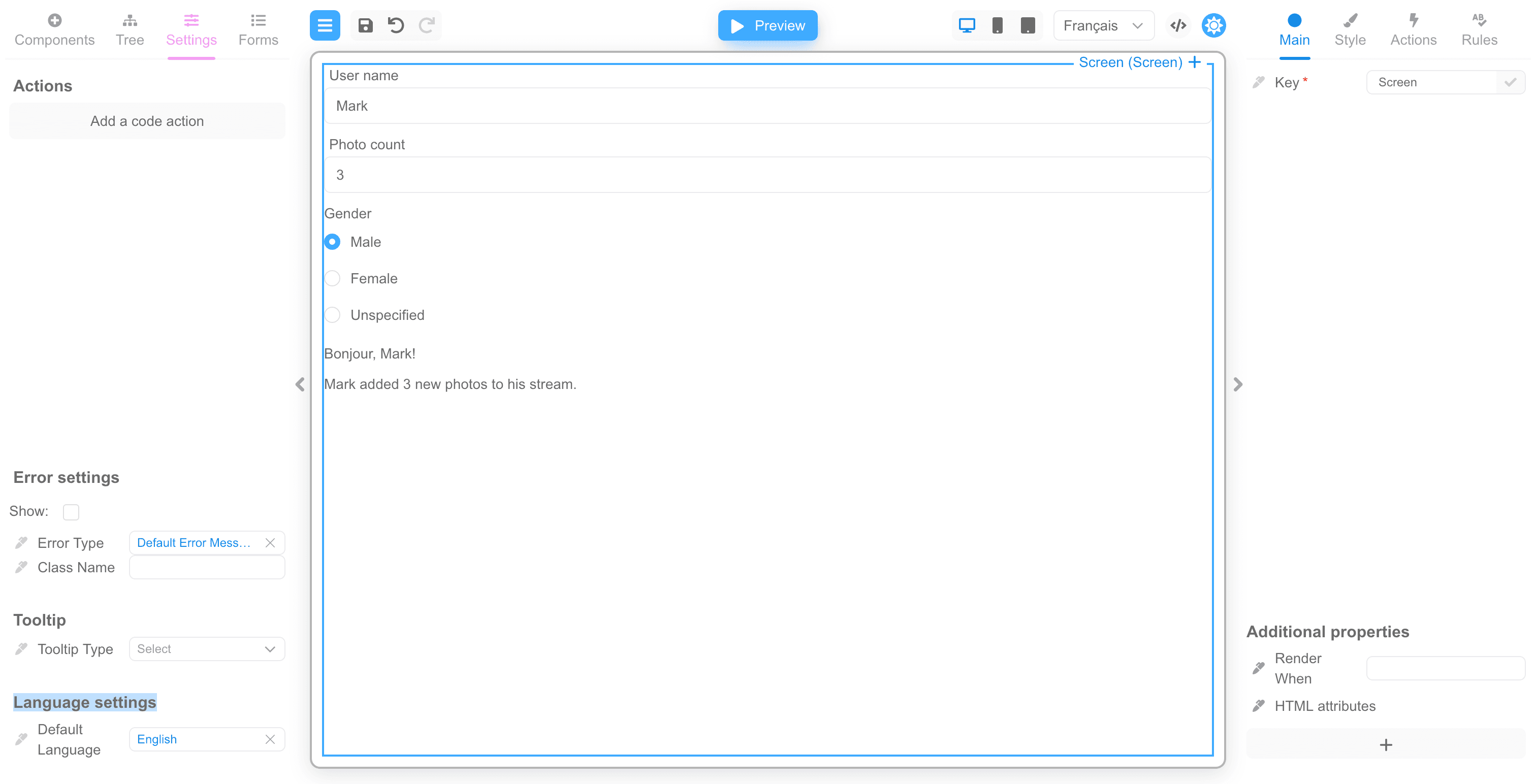Screen dimensions: 1536x784
Task: Collapse the left panel with chevron
Action: click(x=300, y=384)
